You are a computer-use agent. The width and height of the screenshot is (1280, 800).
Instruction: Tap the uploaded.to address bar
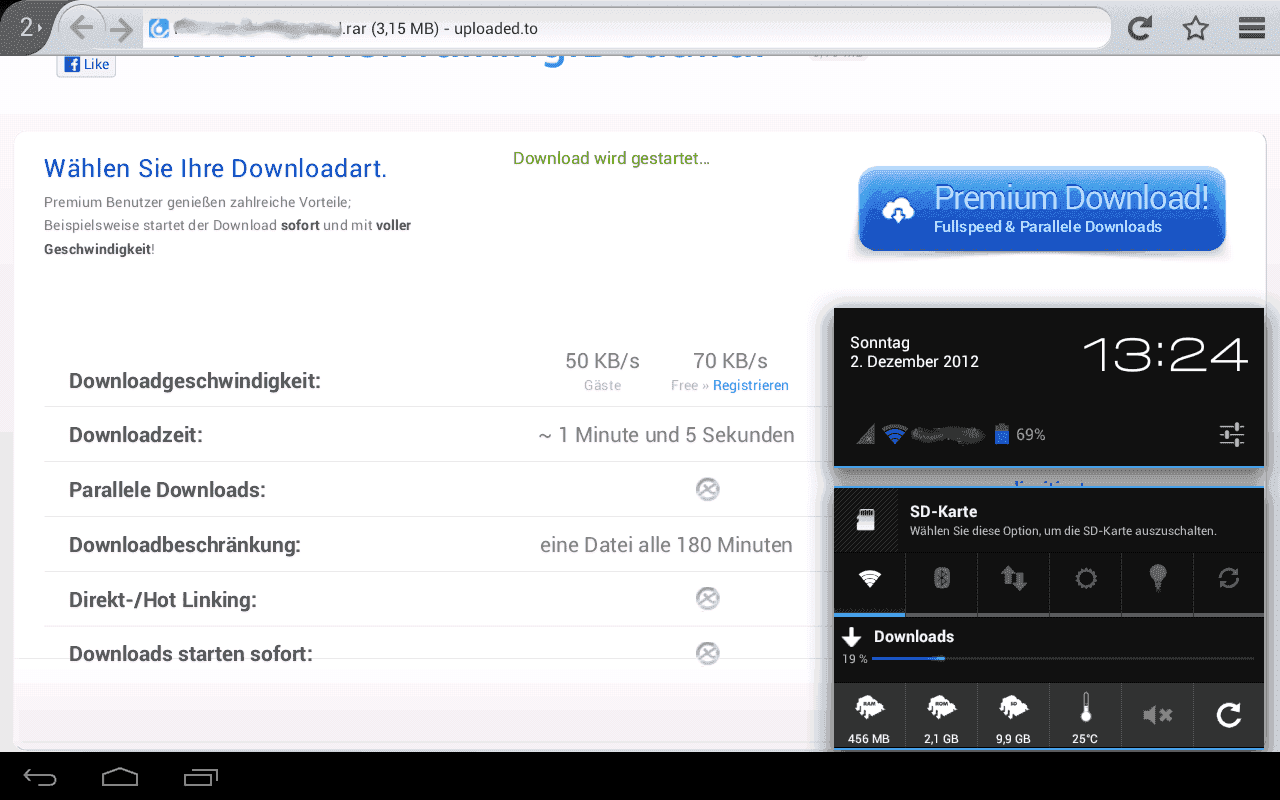[625, 29]
